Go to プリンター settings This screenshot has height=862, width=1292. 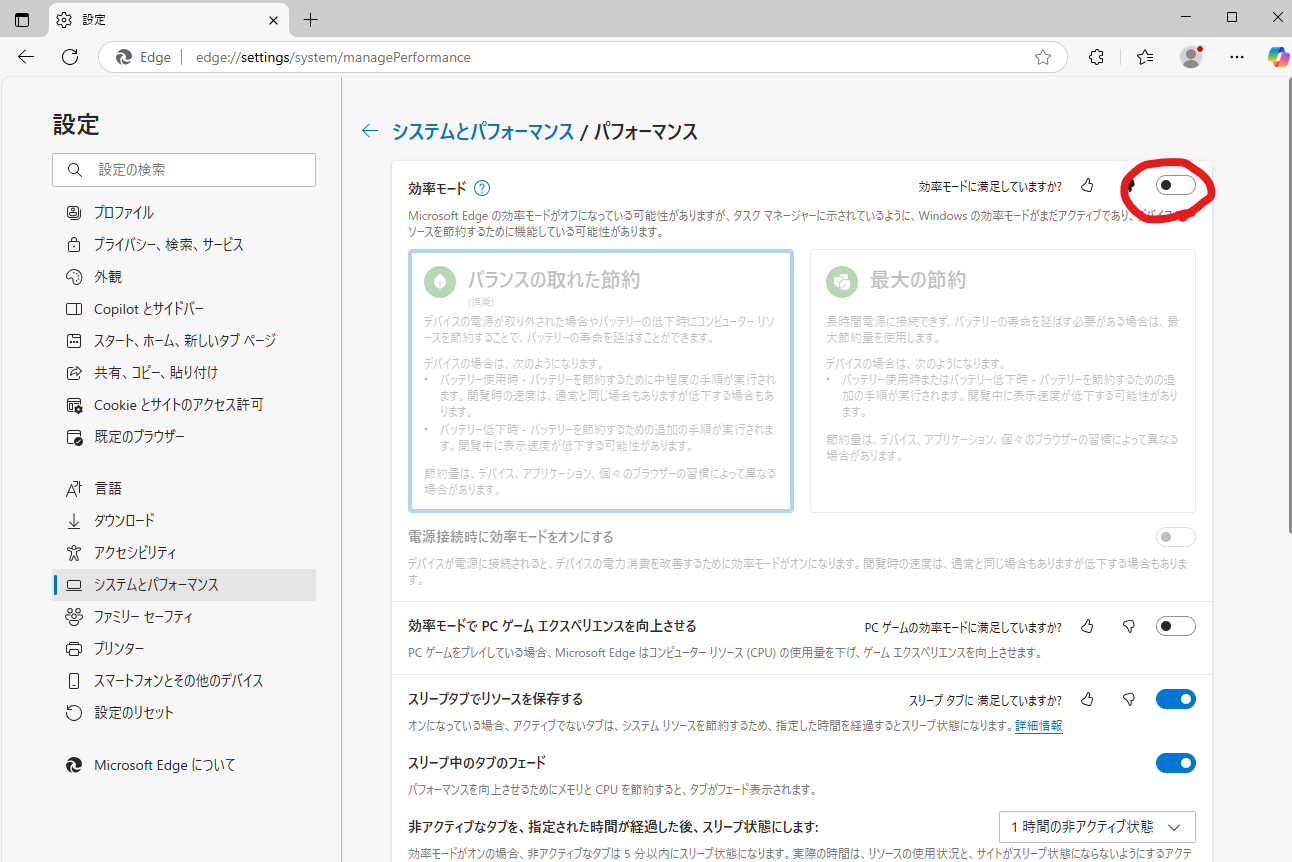click(x=184, y=648)
